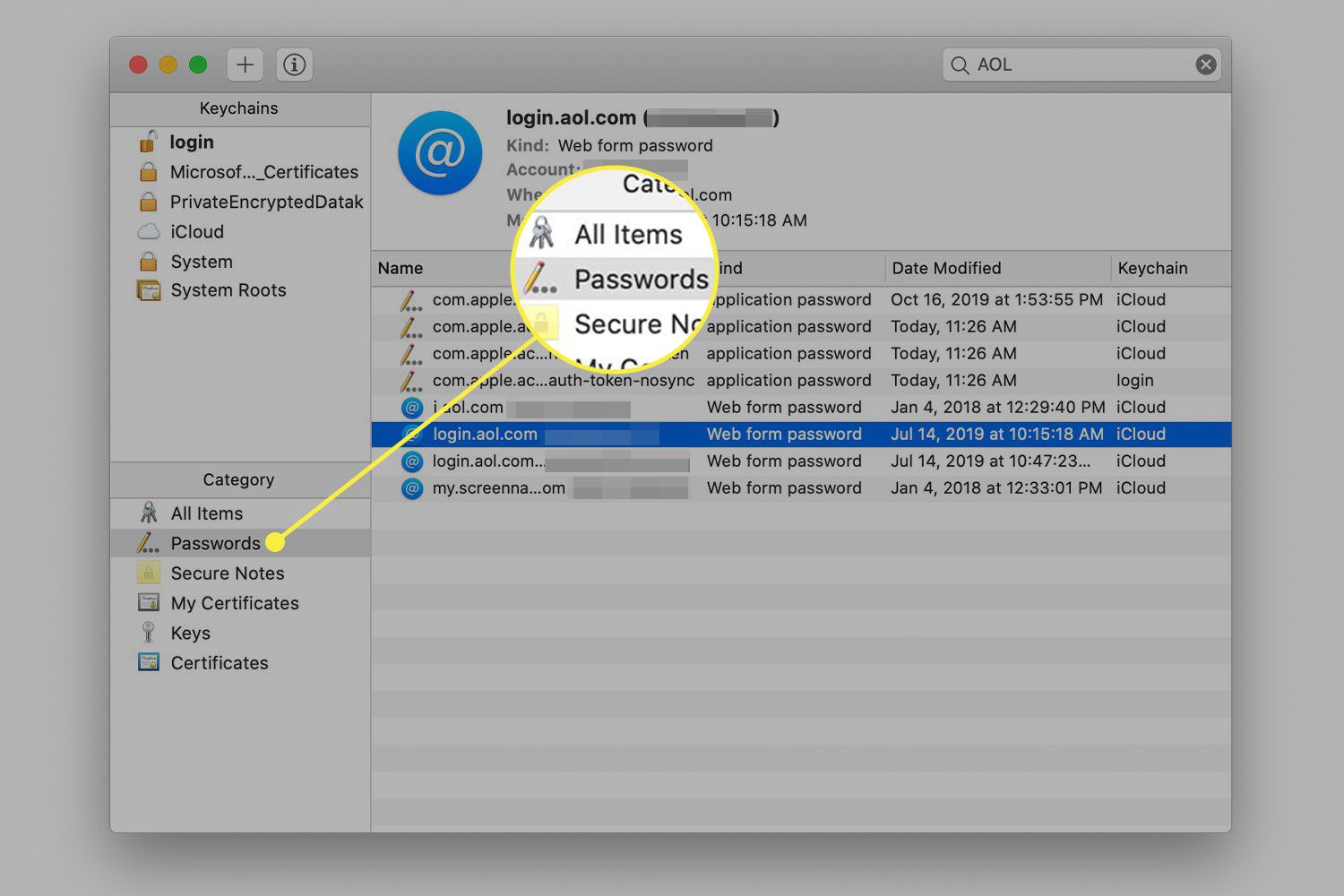Select the Oct 16, 2019 application password row

[801, 299]
